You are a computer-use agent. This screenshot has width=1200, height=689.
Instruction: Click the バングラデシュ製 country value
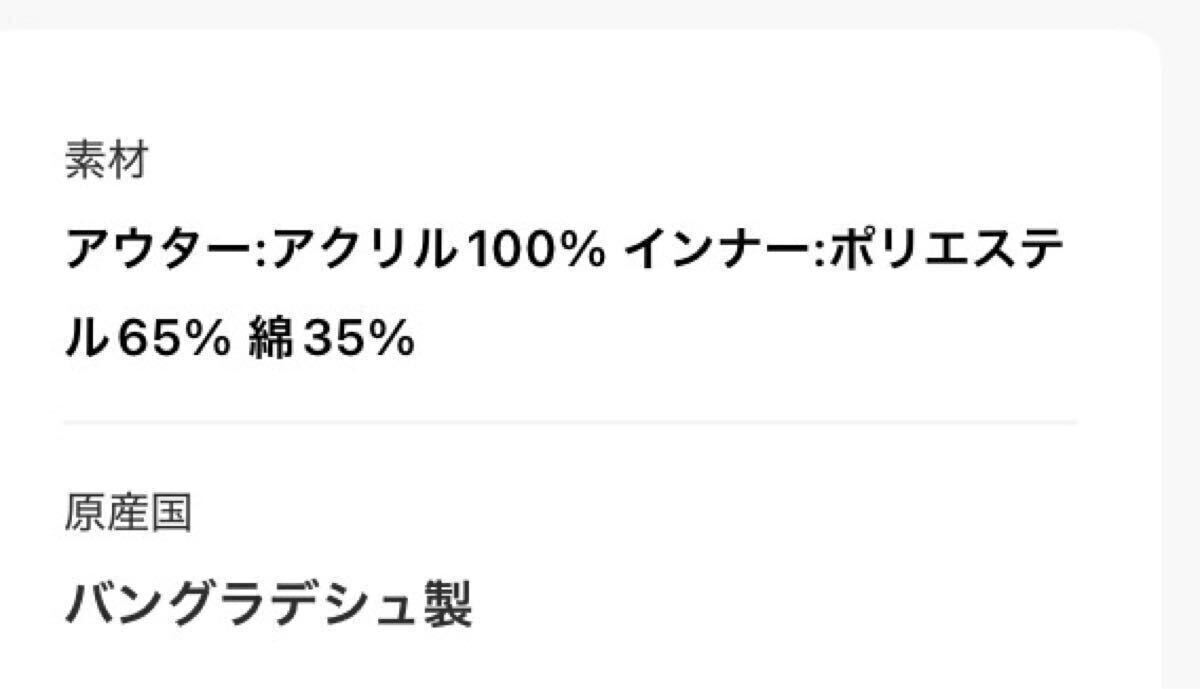pos(268,603)
